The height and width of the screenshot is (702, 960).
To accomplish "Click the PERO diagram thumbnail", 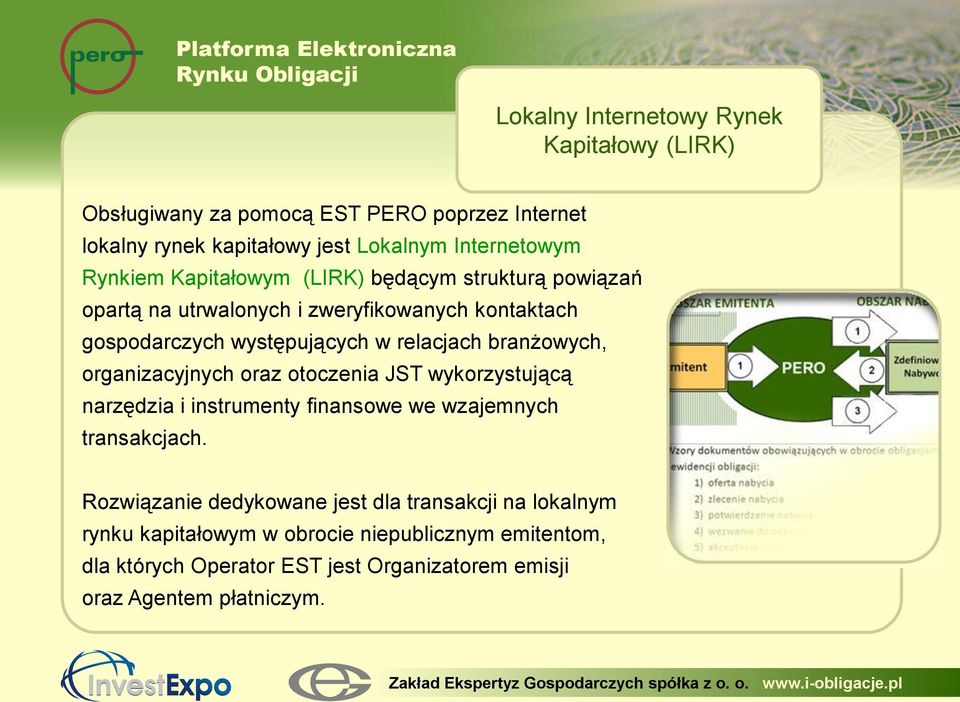I will pyautogui.click(x=804, y=426).
